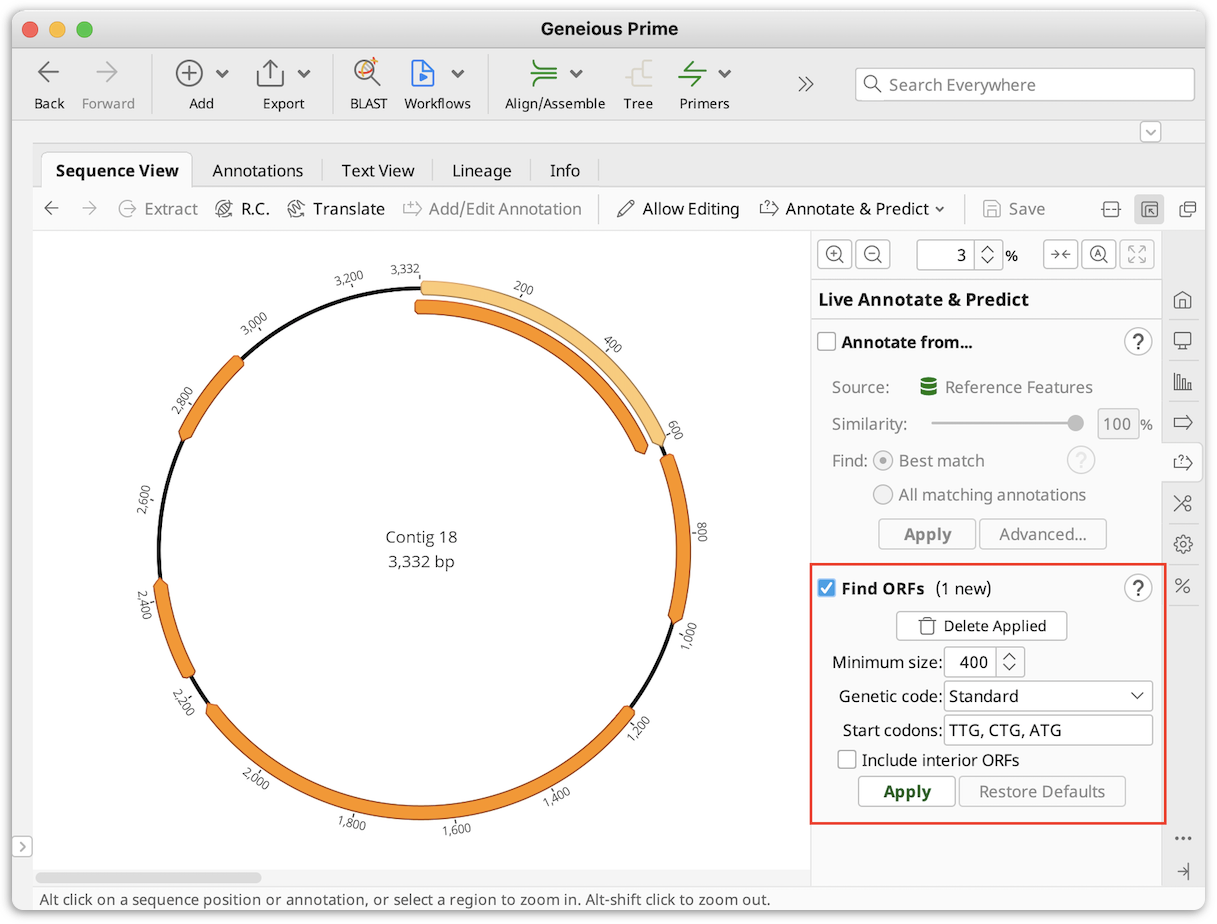Open the Annotate & Predict menu
Image resolution: width=1217 pixels, height=924 pixels.
852,209
